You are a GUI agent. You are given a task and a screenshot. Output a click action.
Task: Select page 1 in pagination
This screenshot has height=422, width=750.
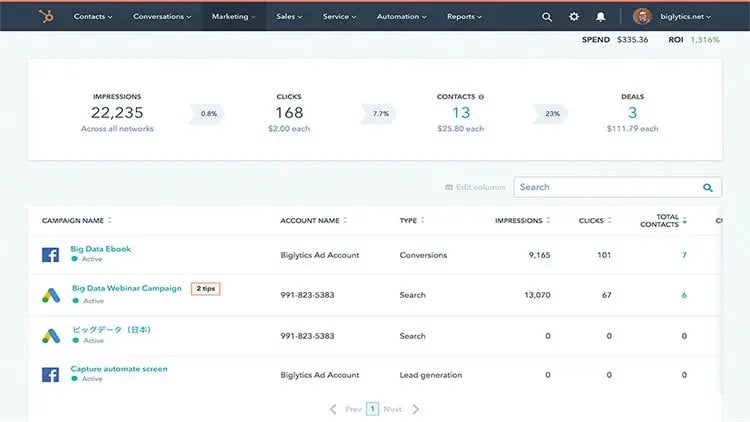[x=373, y=409]
